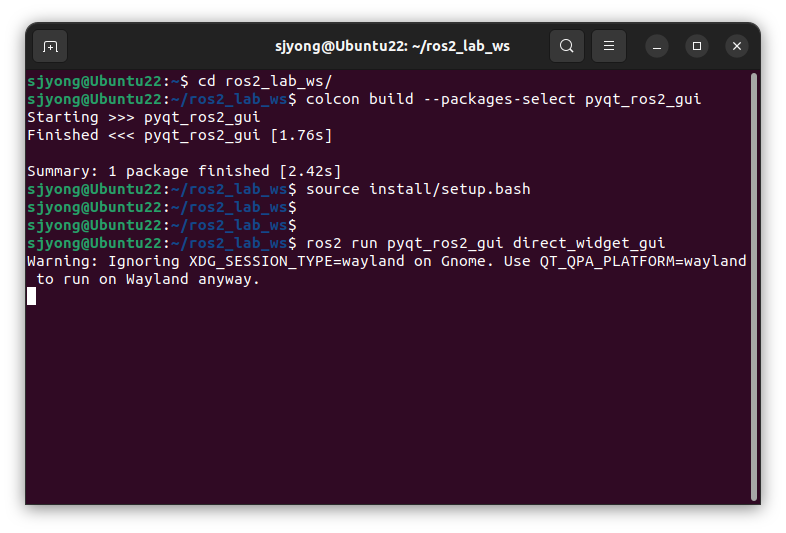Close the terminal window
Image resolution: width=786 pixels, height=533 pixels.
737,46
